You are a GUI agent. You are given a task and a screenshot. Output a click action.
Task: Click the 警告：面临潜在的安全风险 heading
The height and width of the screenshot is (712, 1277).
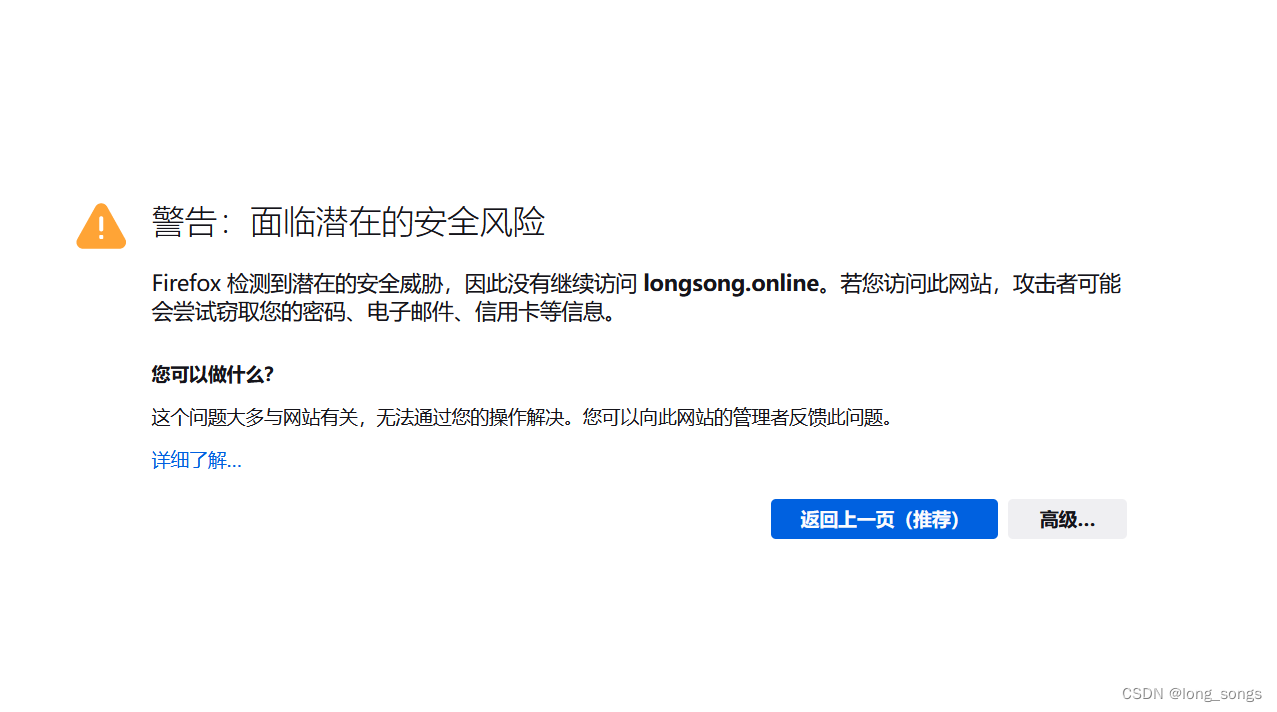pyautogui.click(x=348, y=222)
